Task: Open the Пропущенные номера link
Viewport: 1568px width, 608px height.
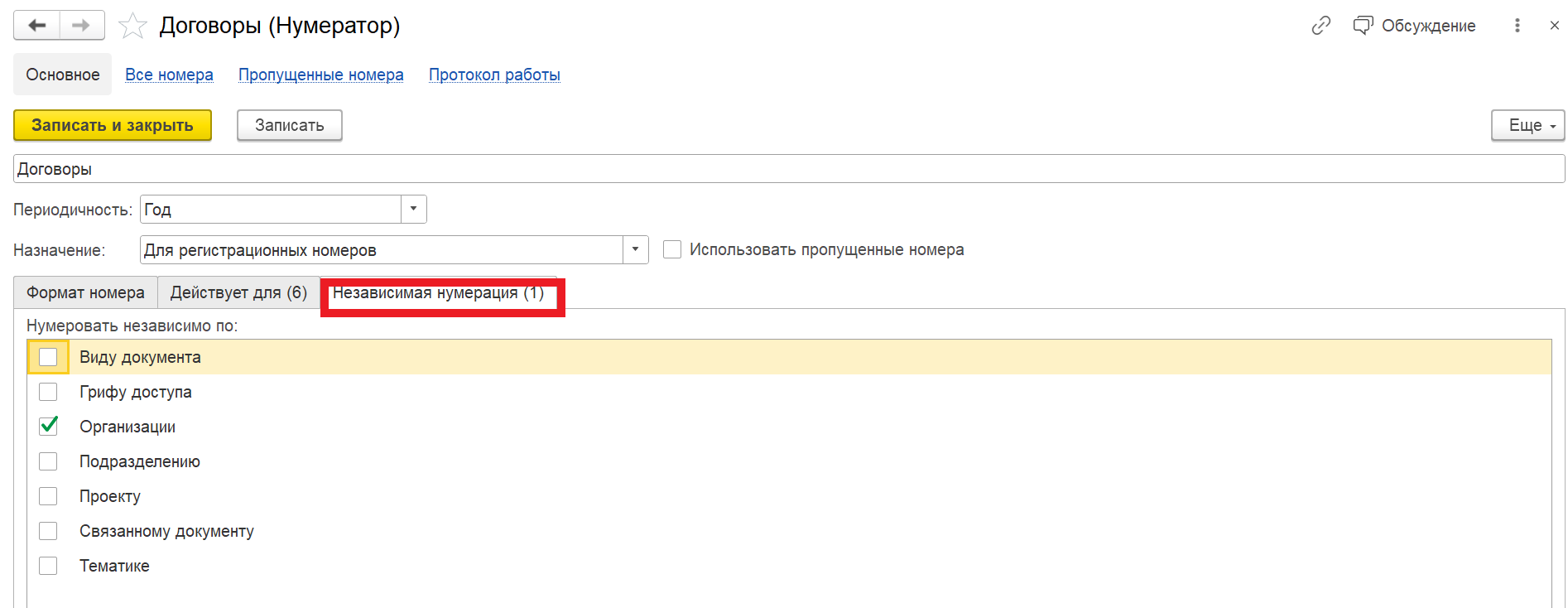Action: pos(320,75)
